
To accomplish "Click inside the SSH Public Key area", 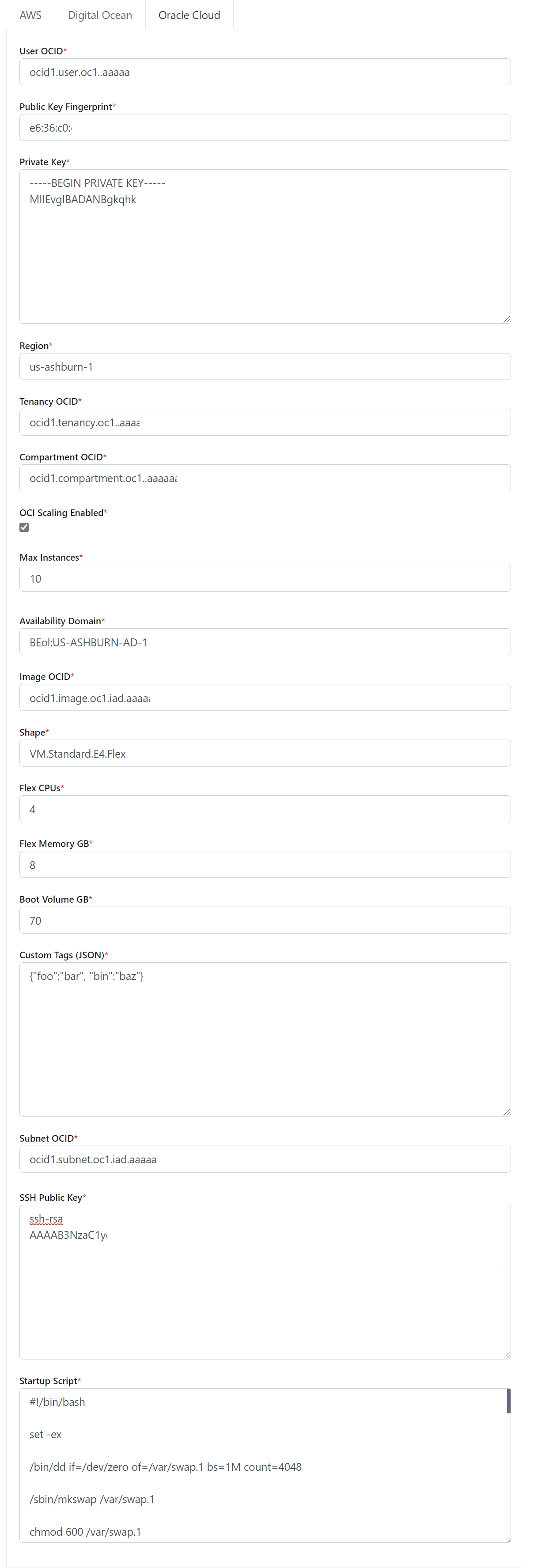I will click(x=265, y=1291).
